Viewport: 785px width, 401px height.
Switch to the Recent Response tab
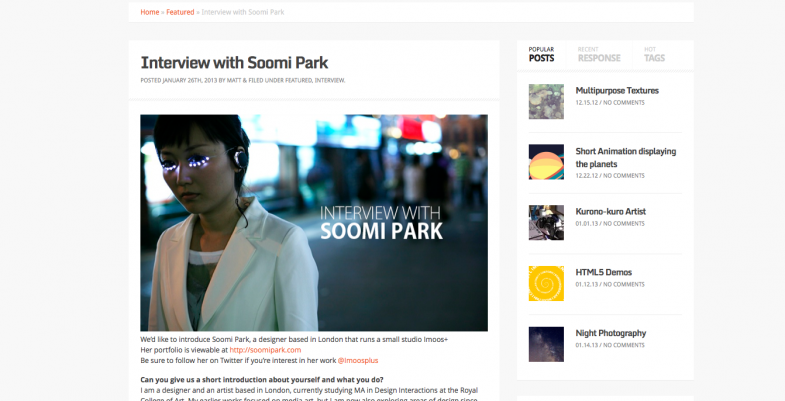click(x=599, y=54)
